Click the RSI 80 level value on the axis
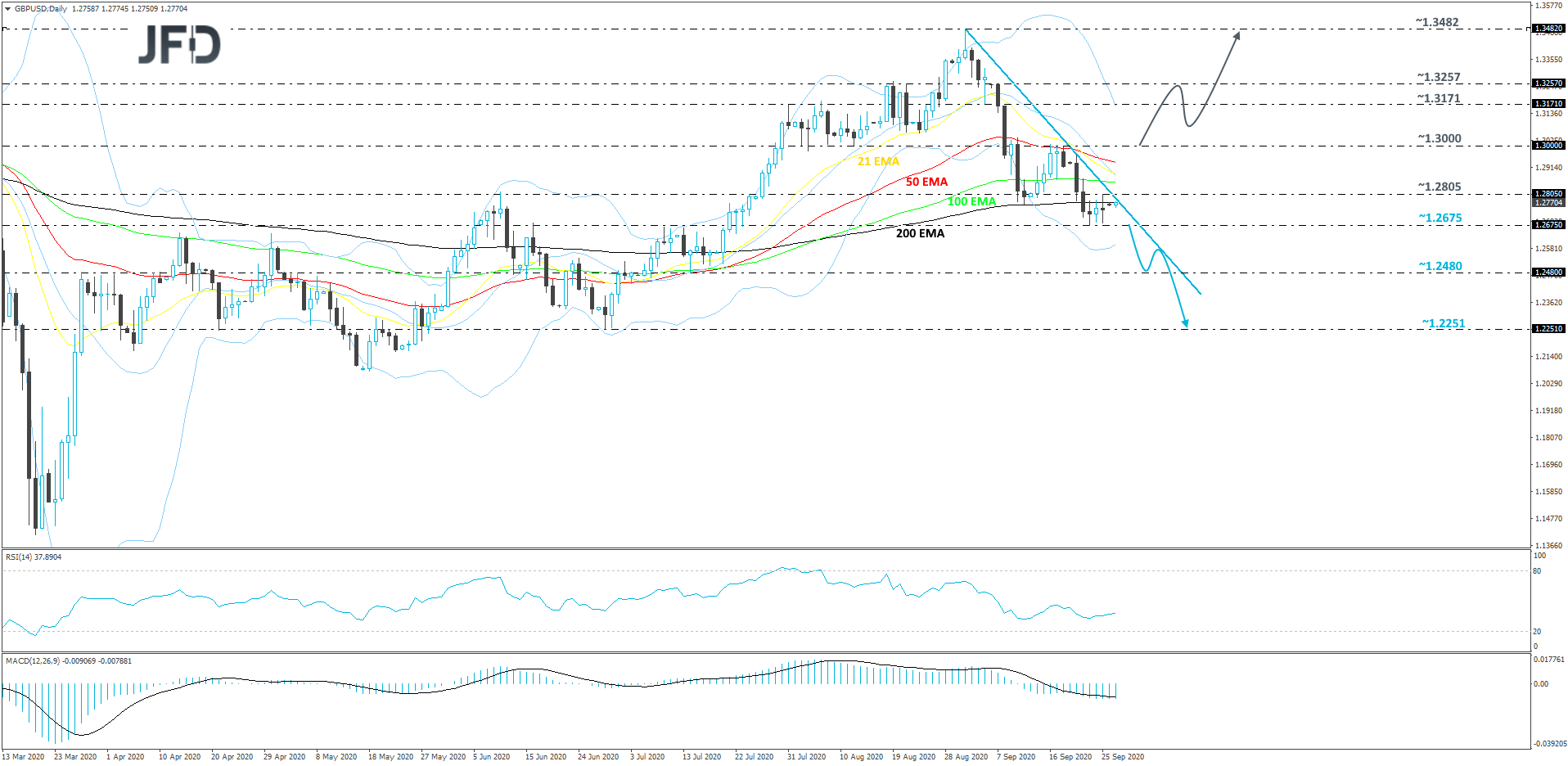Viewport: 1568px width, 766px height. pos(1537,570)
